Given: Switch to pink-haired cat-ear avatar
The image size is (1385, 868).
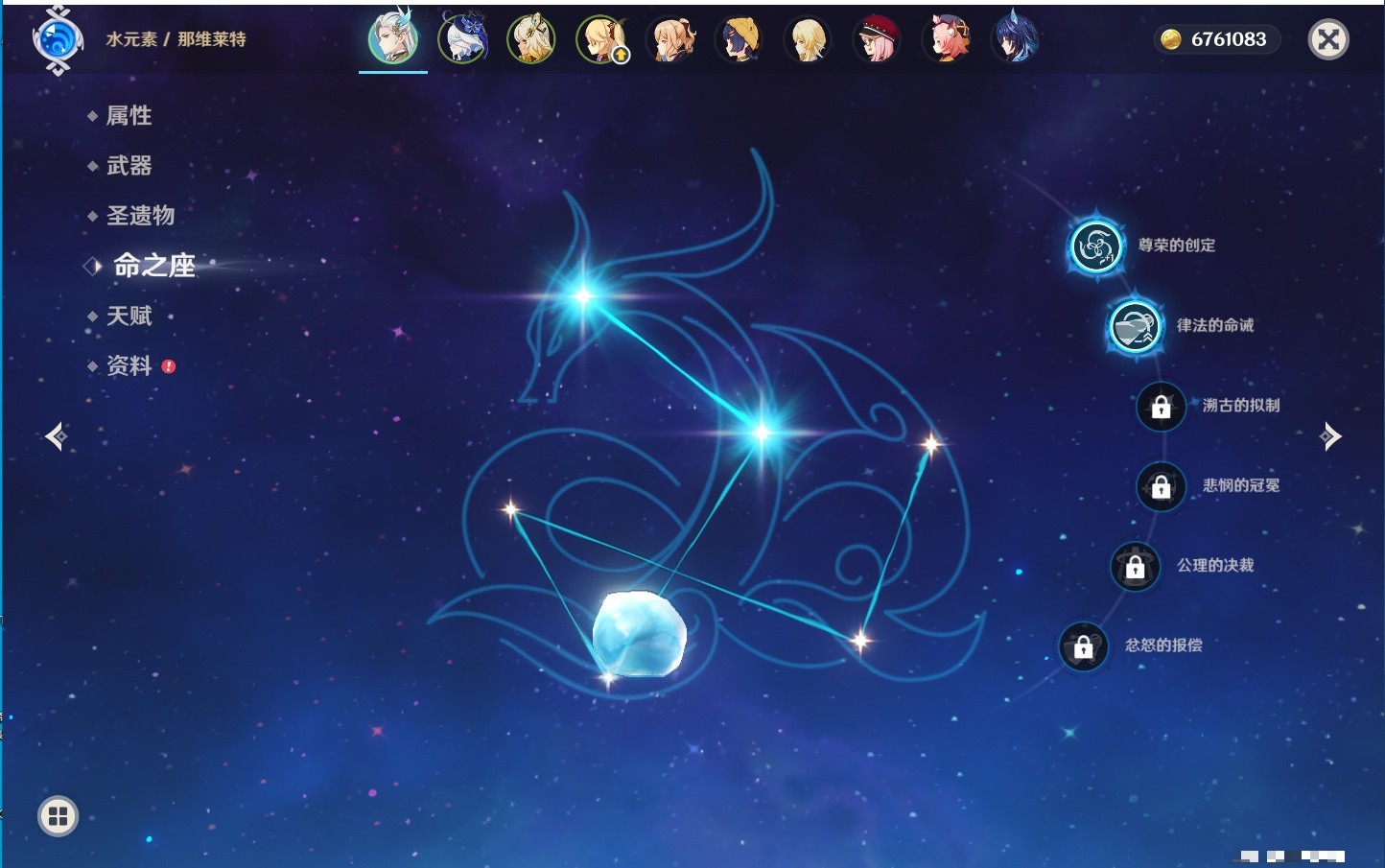Looking at the screenshot, I should 947,39.
